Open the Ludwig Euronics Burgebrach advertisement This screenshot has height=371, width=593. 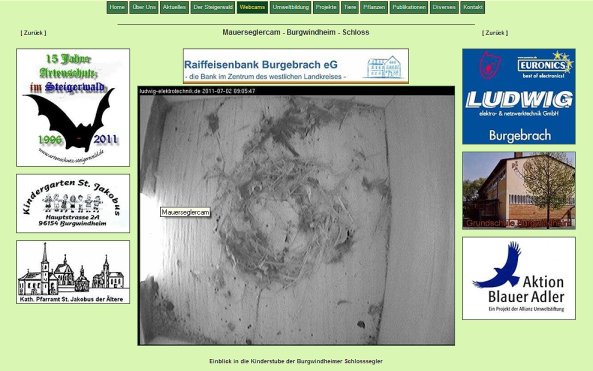point(519,96)
